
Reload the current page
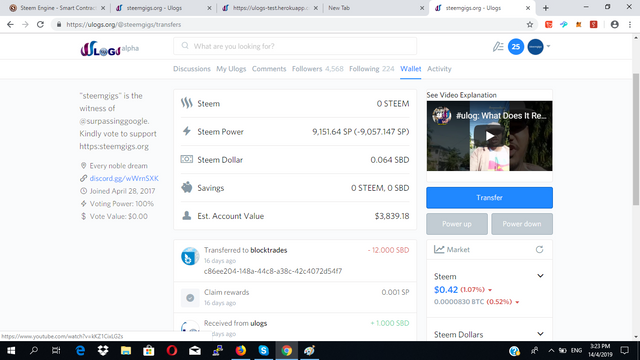pyautogui.click(x=40, y=24)
